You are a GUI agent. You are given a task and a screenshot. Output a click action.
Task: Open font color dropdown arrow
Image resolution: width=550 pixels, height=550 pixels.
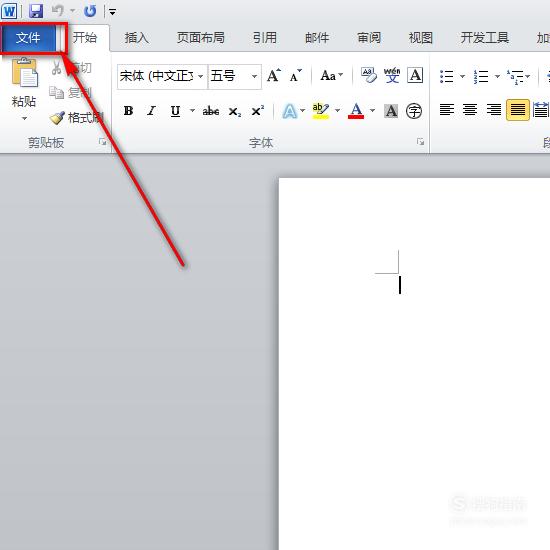373,111
